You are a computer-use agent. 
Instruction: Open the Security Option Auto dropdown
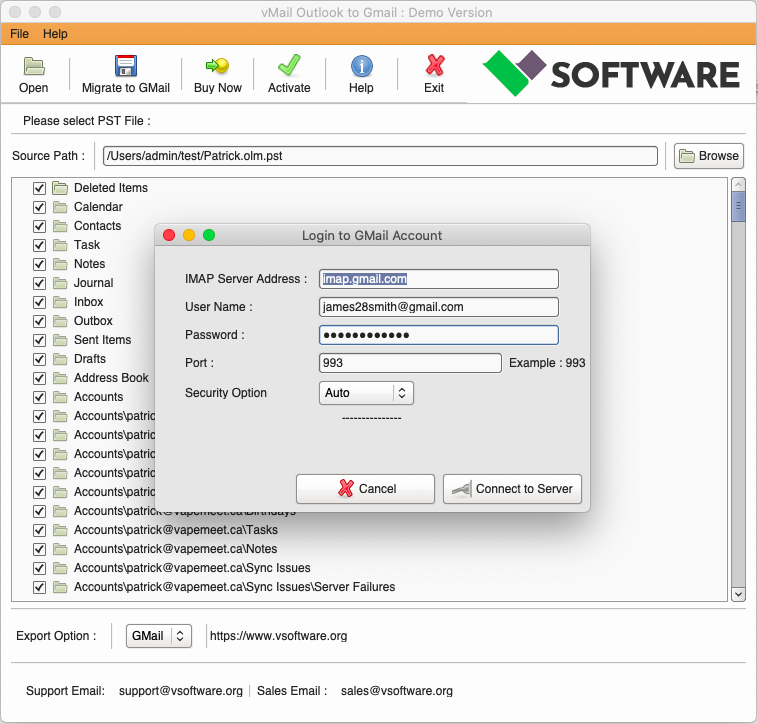point(366,393)
